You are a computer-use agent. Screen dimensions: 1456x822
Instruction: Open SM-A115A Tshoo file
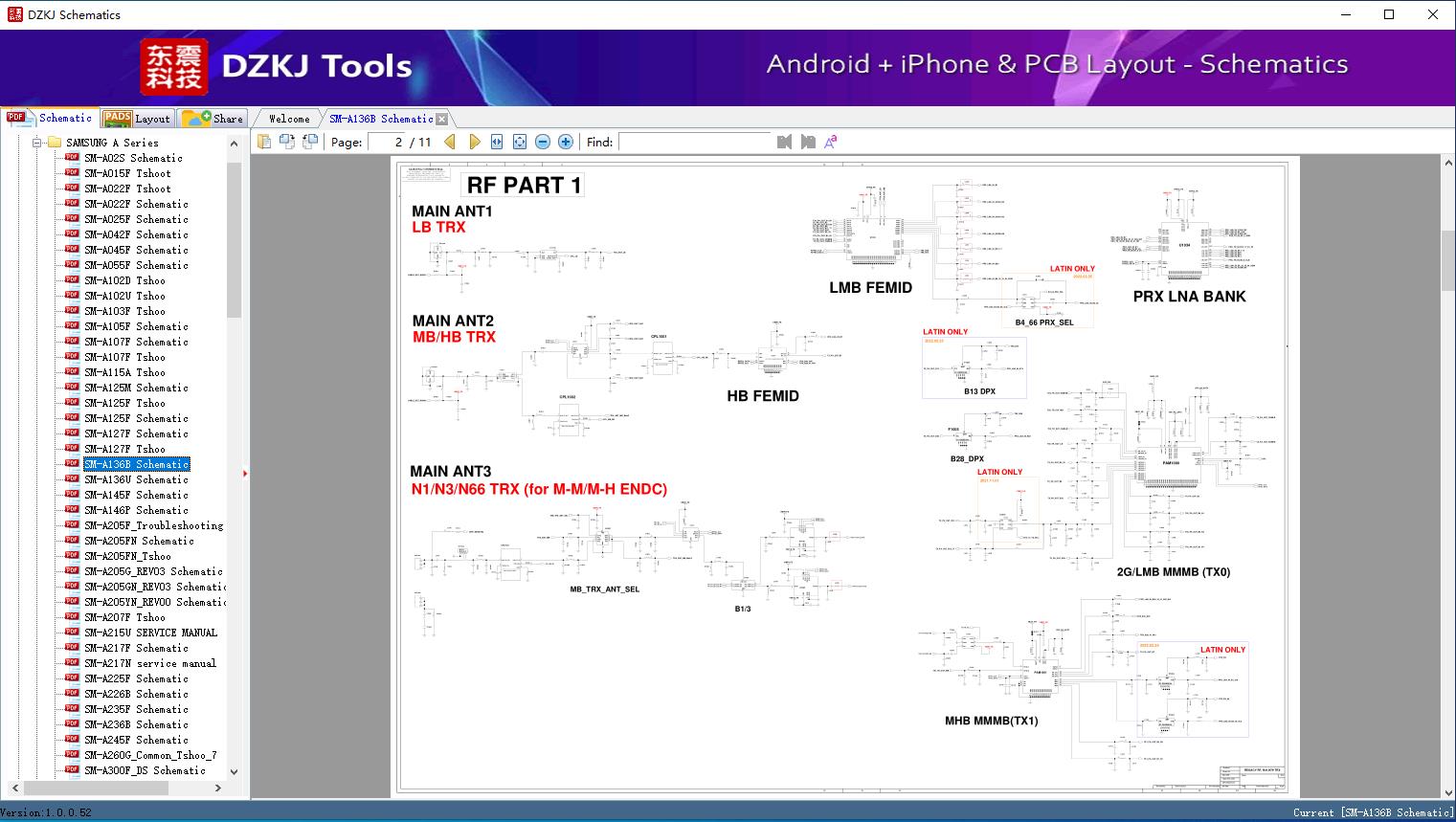point(124,372)
